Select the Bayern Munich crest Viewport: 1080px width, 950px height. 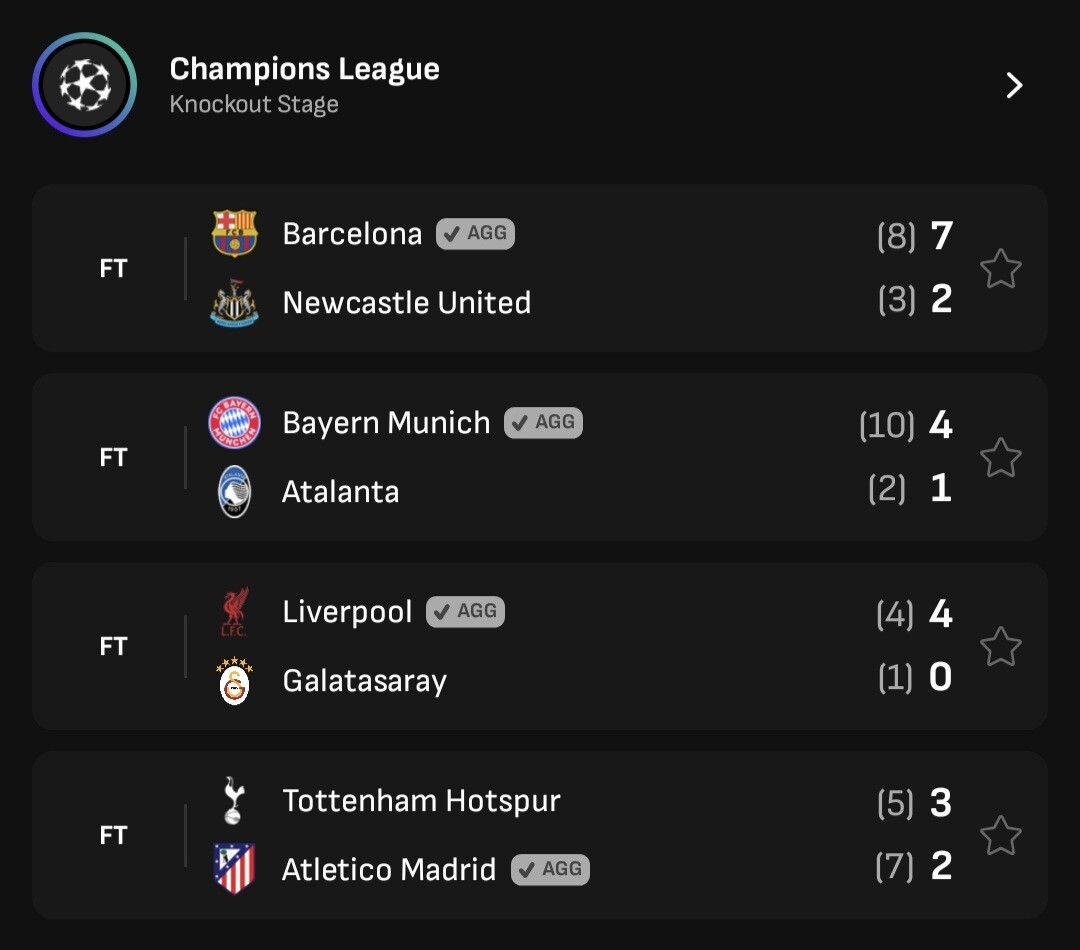[x=235, y=423]
